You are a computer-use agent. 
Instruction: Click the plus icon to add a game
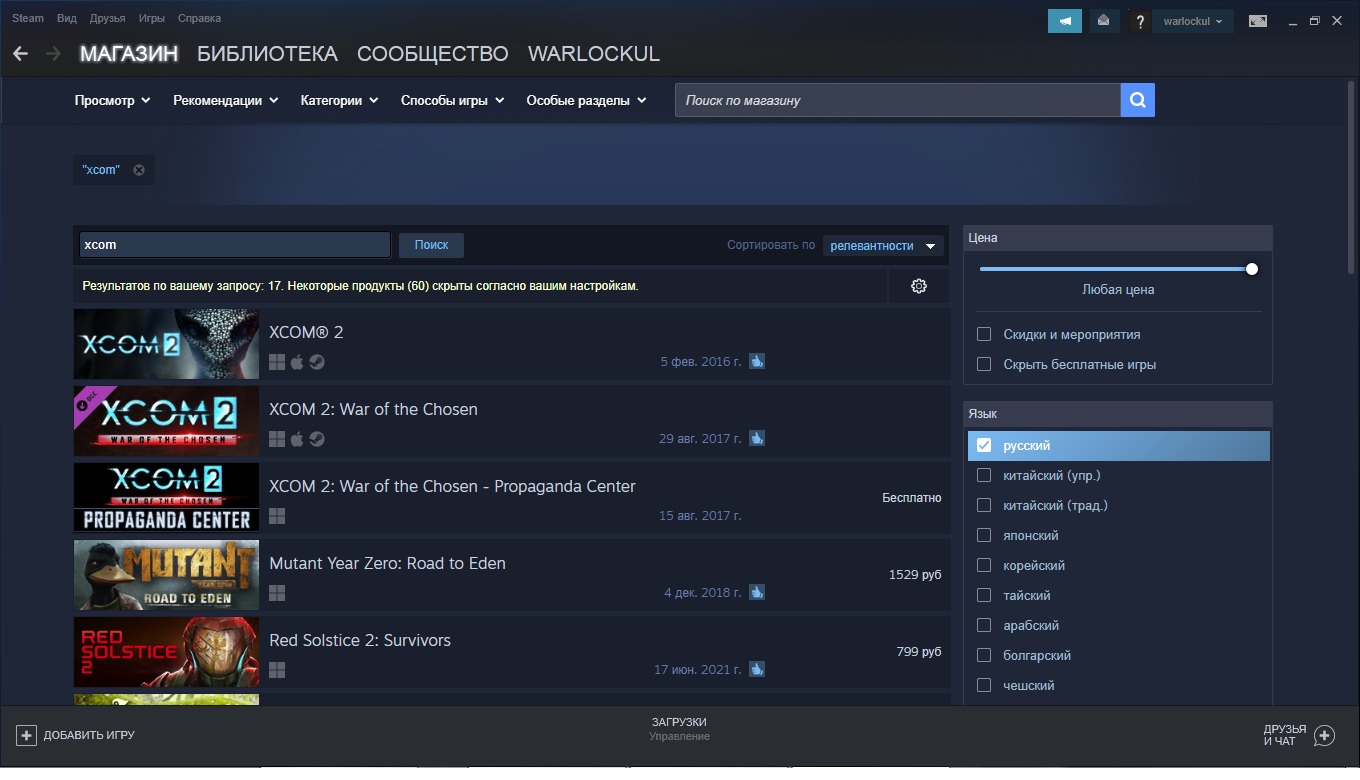[x=26, y=735]
